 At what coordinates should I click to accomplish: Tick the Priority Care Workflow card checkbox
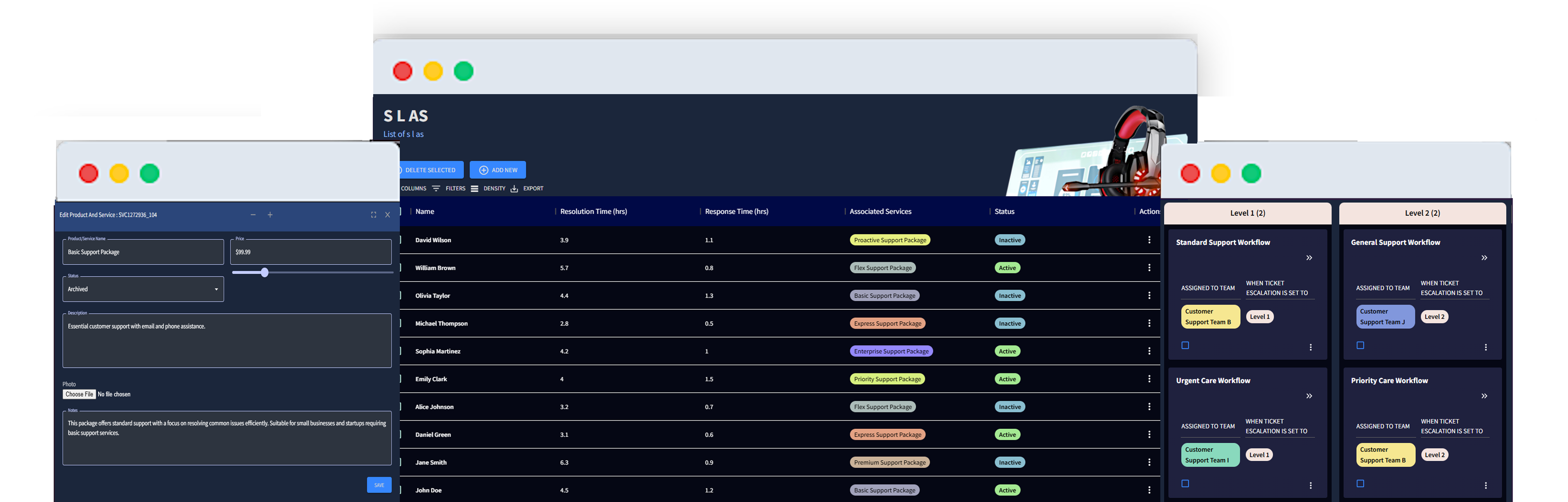click(x=1360, y=484)
